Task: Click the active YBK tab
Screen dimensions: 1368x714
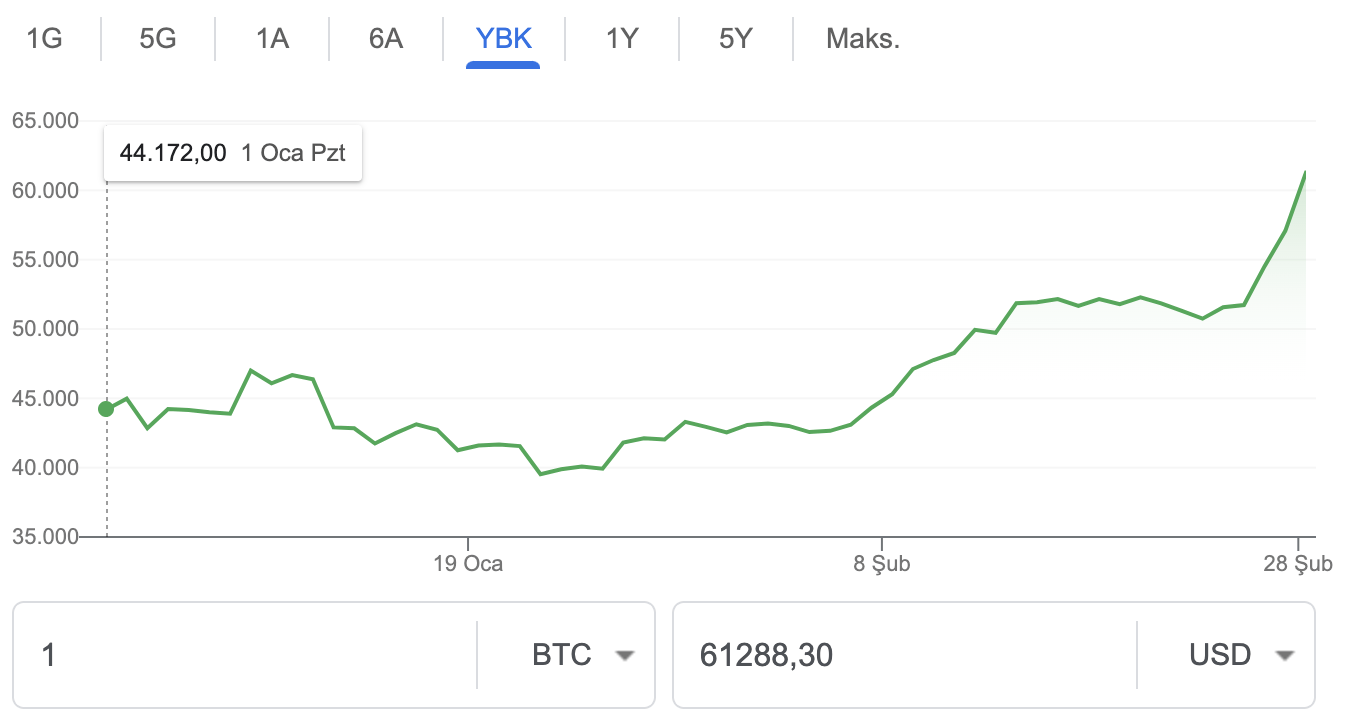Action: (504, 39)
